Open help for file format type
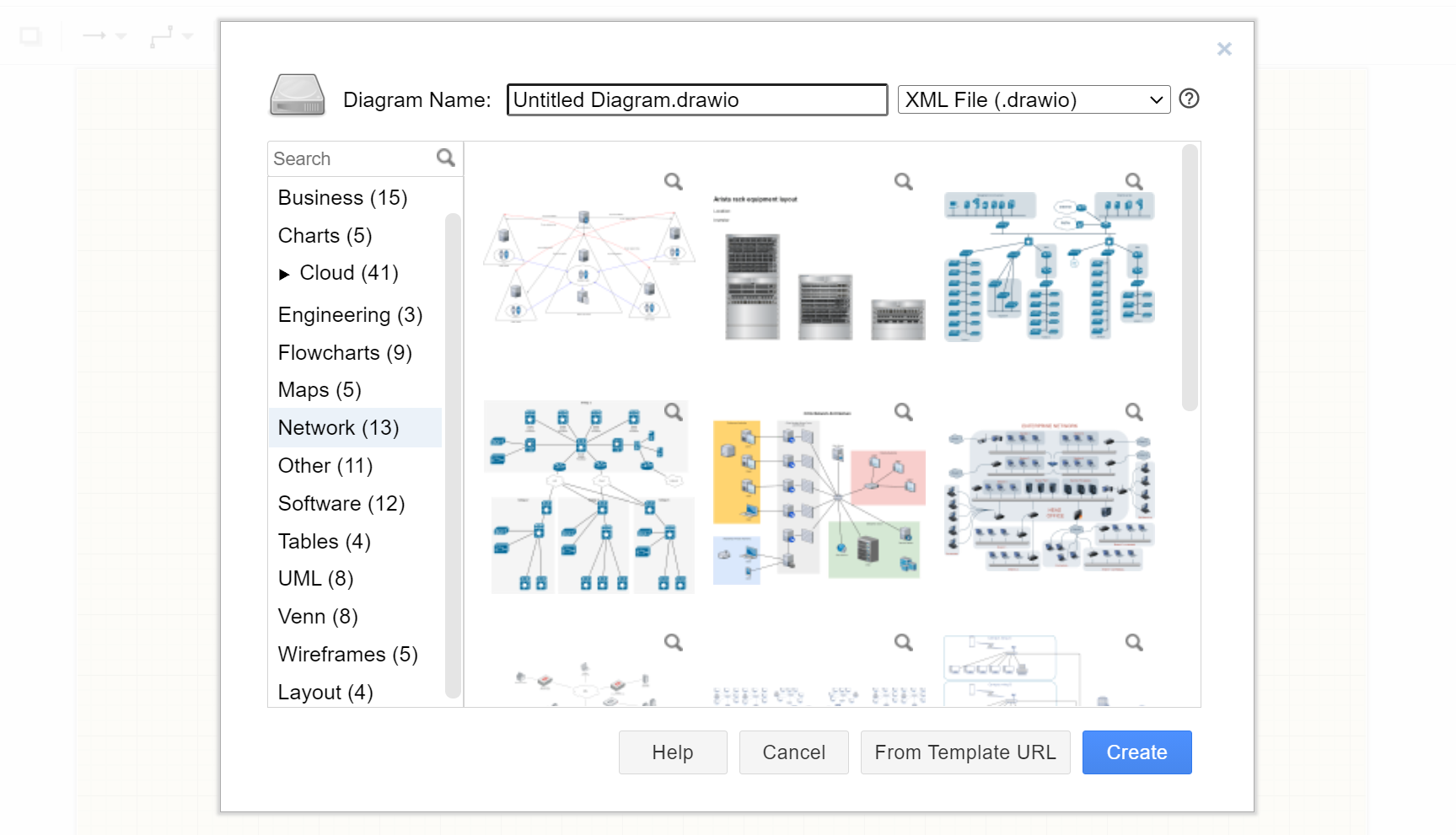Image resolution: width=1456 pixels, height=835 pixels. pyautogui.click(x=1189, y=99)
